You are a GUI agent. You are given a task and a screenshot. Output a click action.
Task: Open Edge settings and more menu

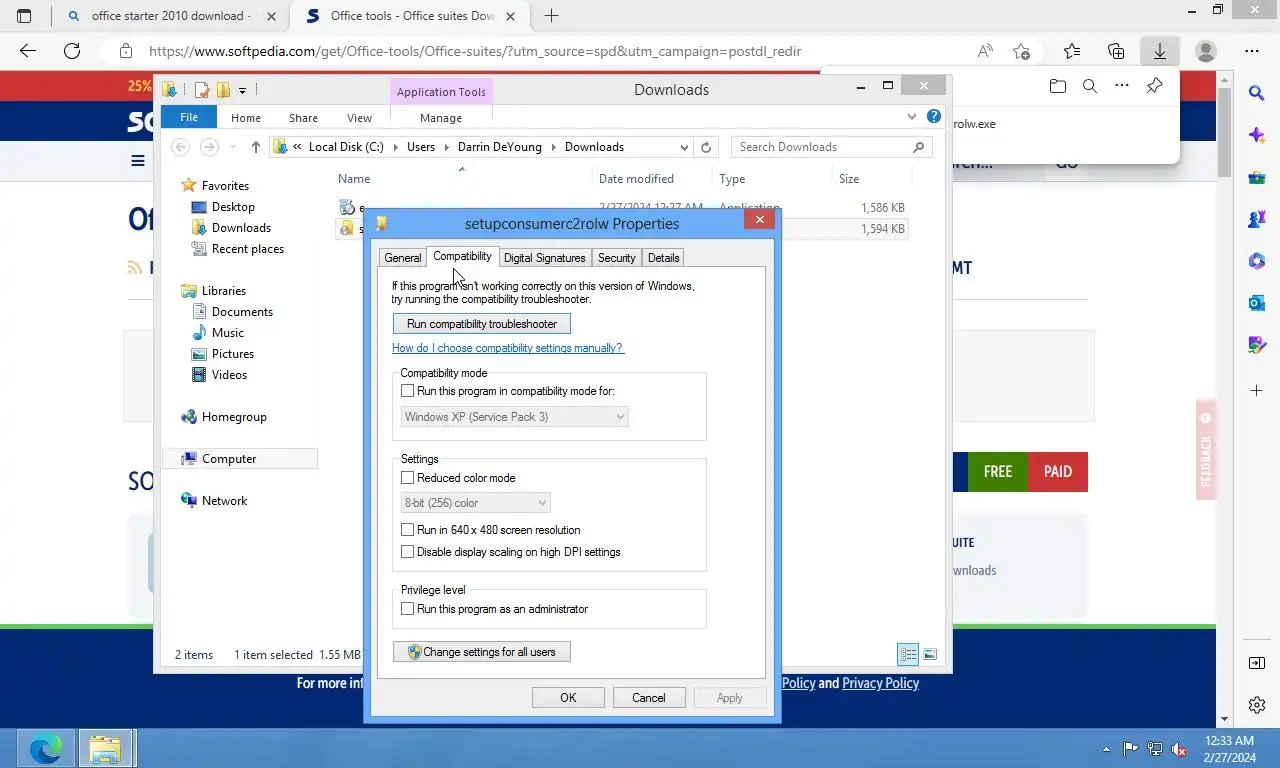pos(1252,51)
